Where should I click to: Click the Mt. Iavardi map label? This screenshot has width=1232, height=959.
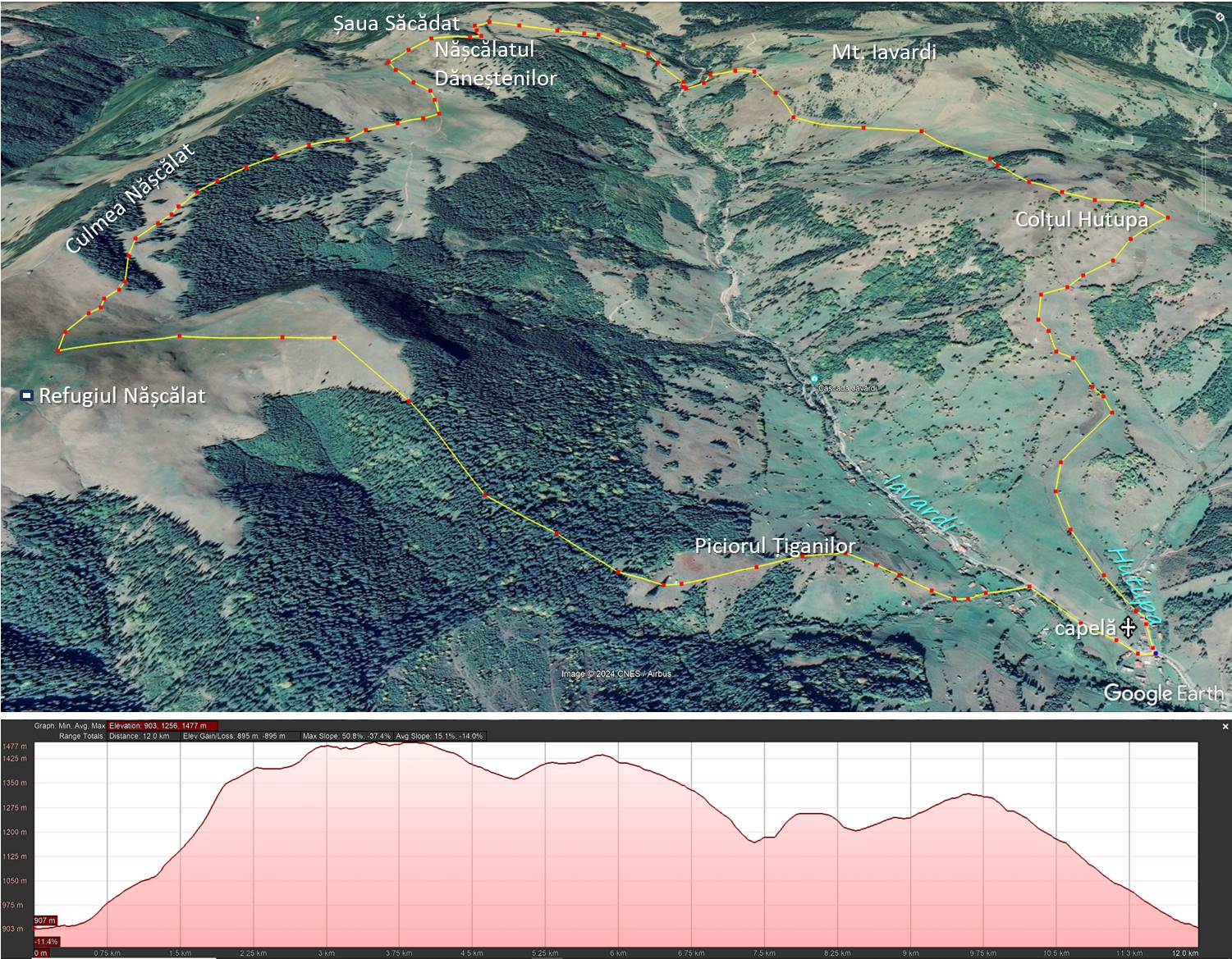click(x=883, y=53)
